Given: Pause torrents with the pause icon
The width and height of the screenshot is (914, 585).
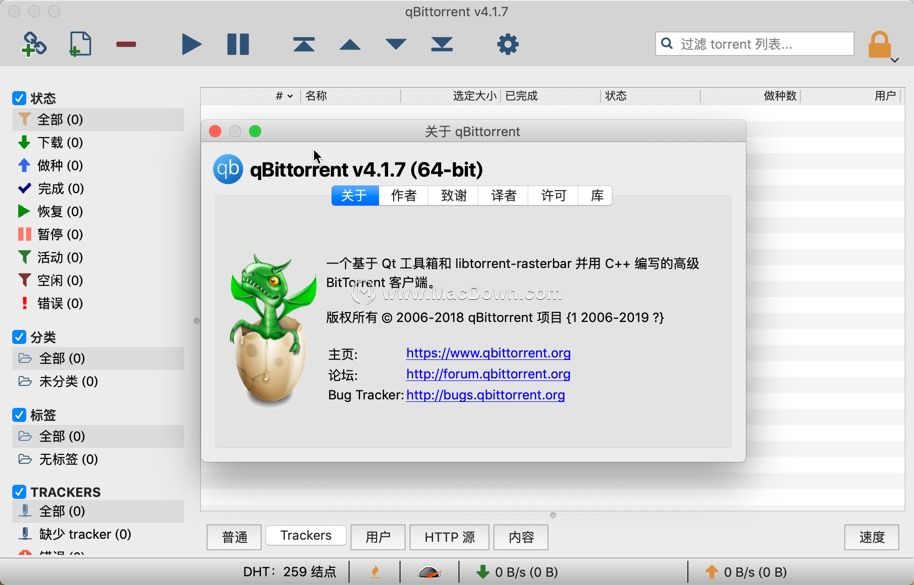Looking at the screenshot, I should click(x=238, y=44).
